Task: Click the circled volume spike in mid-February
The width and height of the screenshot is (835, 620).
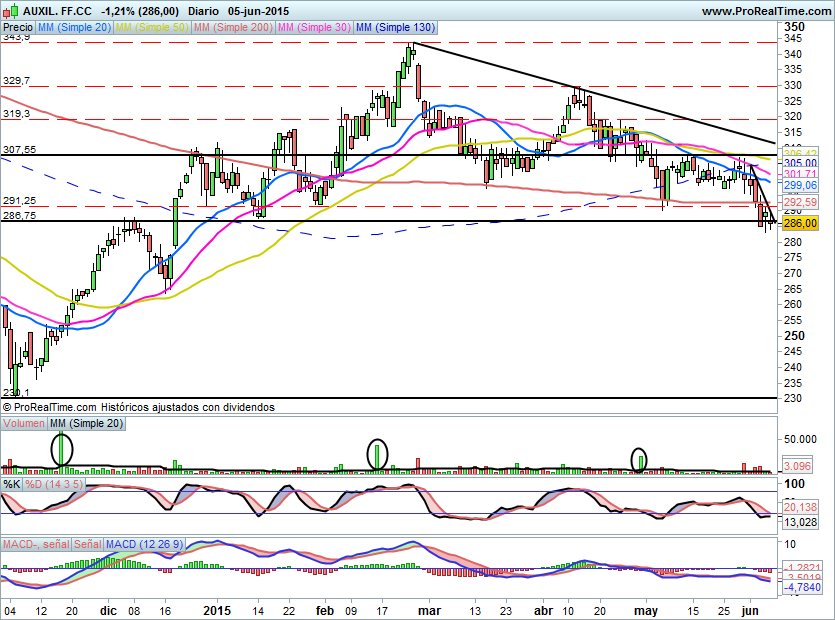Action: (377, 455)
